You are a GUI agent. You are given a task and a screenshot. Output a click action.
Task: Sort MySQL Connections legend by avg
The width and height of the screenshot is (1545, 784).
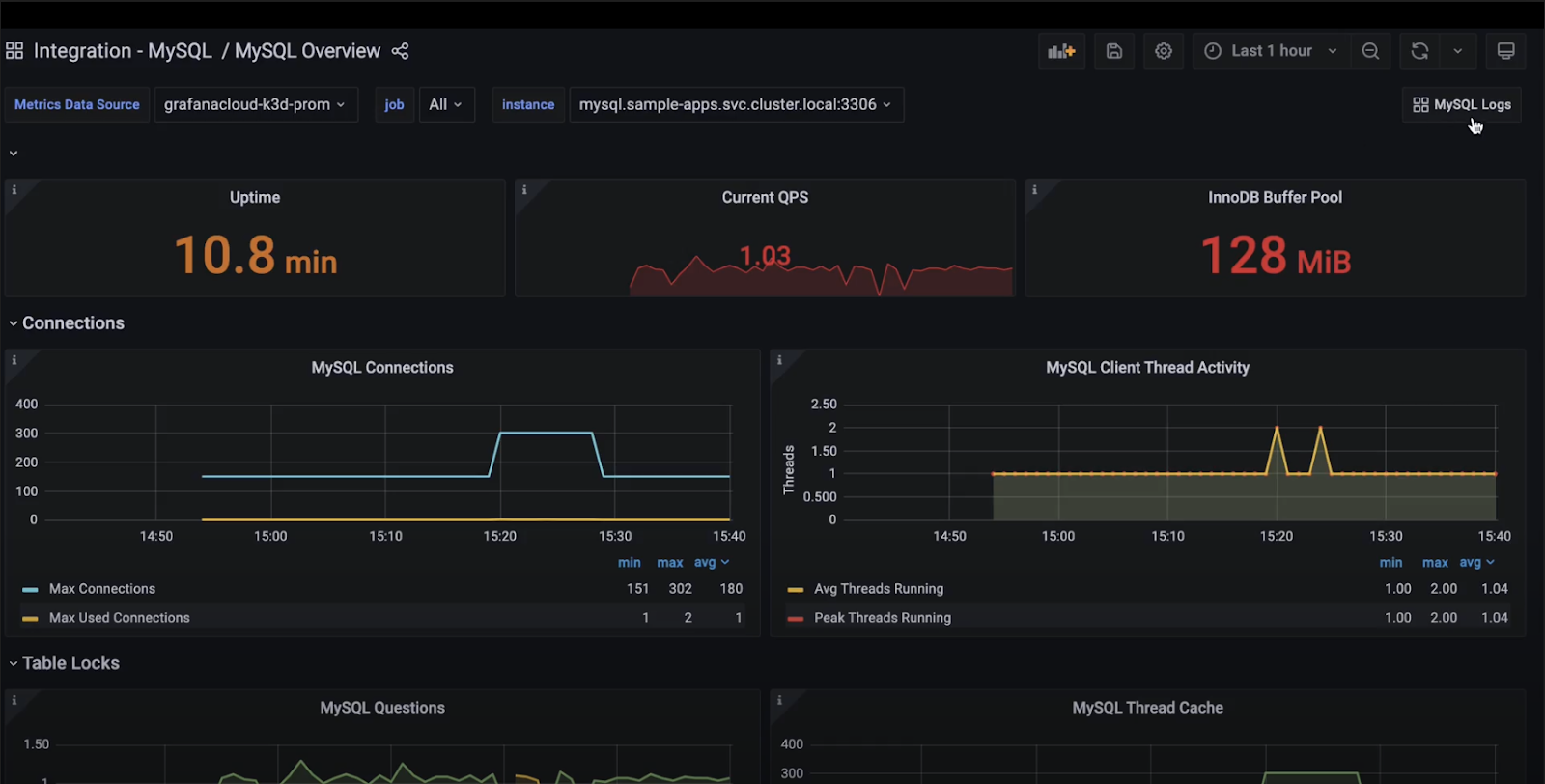[x=712, y=563]
